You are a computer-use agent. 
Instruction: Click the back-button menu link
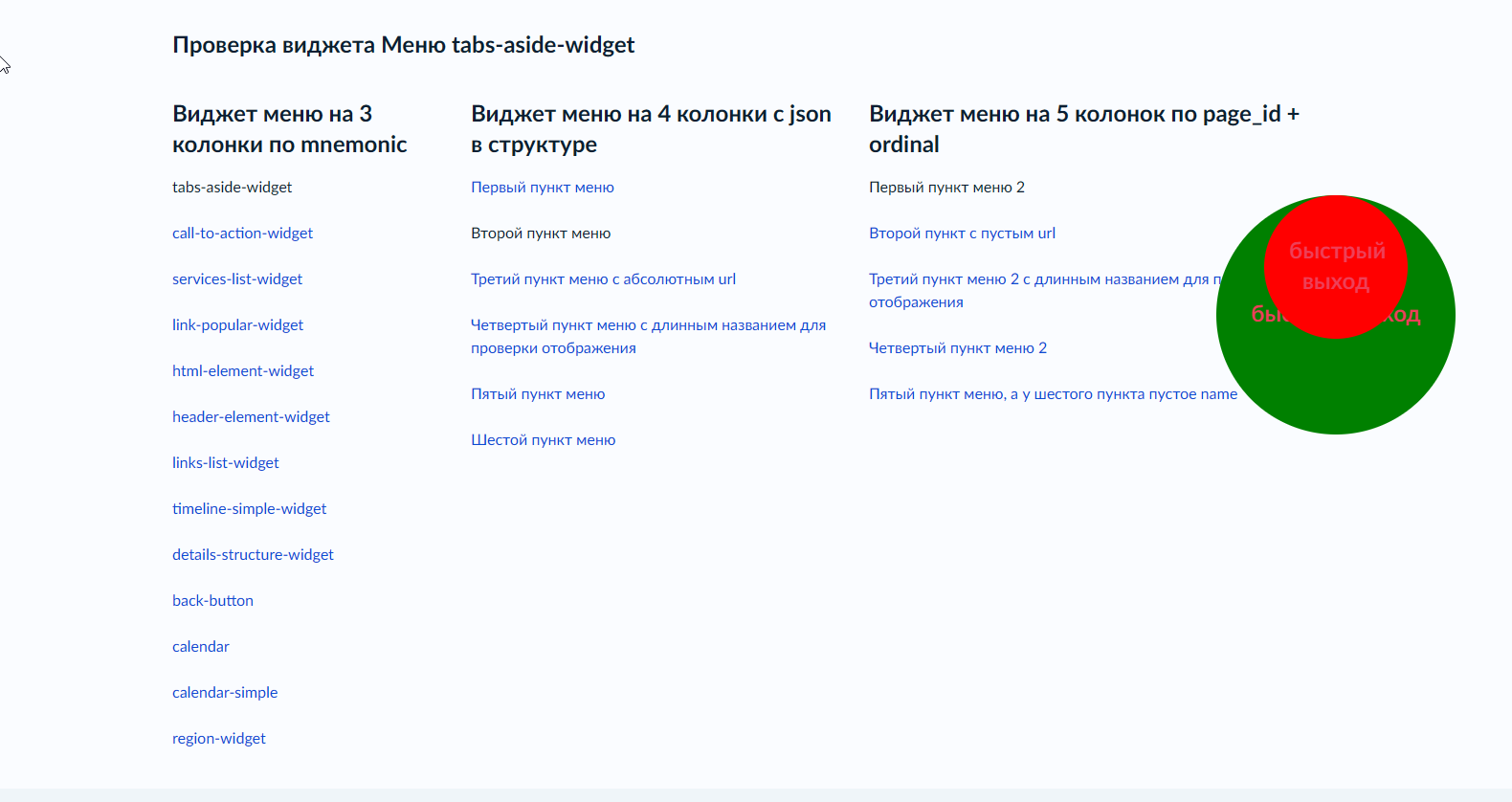tap(212, 601)
